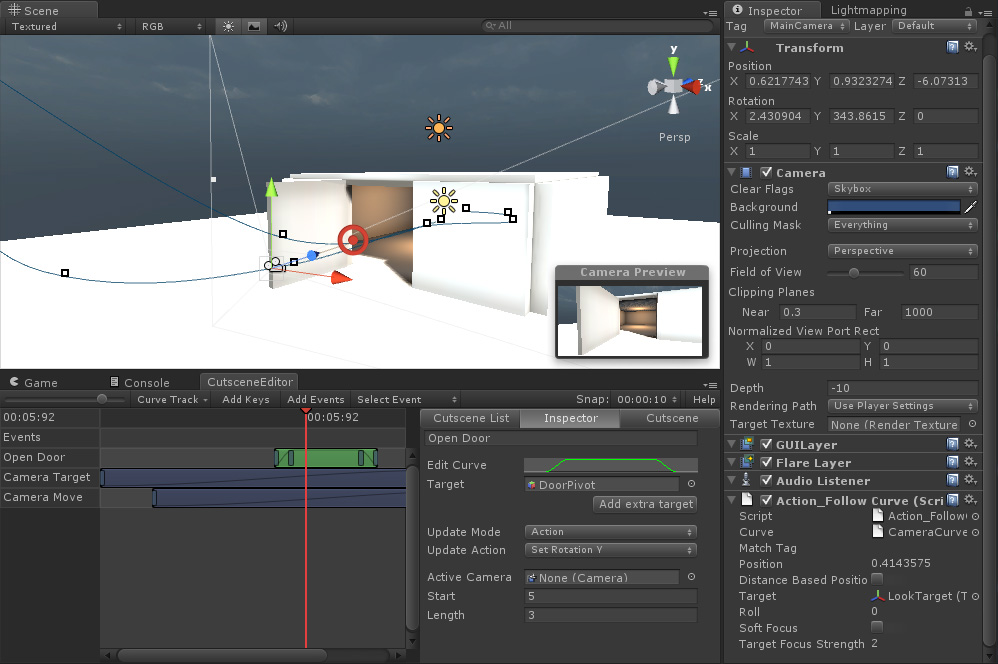Screen dimensions: 998x664
Task: Open the Cutscene List tab
Action: pos(471,418)
